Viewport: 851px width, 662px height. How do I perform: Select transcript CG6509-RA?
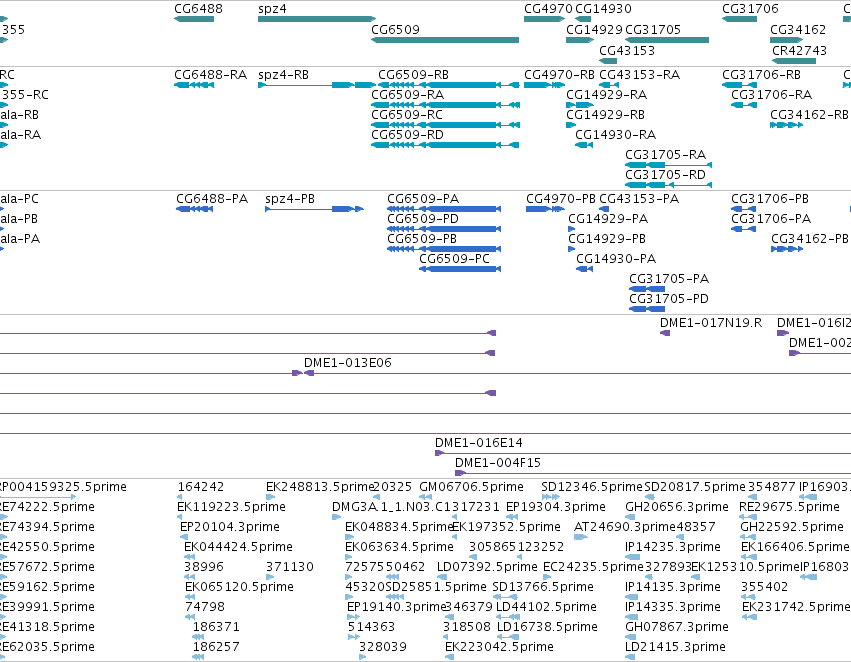coord(445,105)
